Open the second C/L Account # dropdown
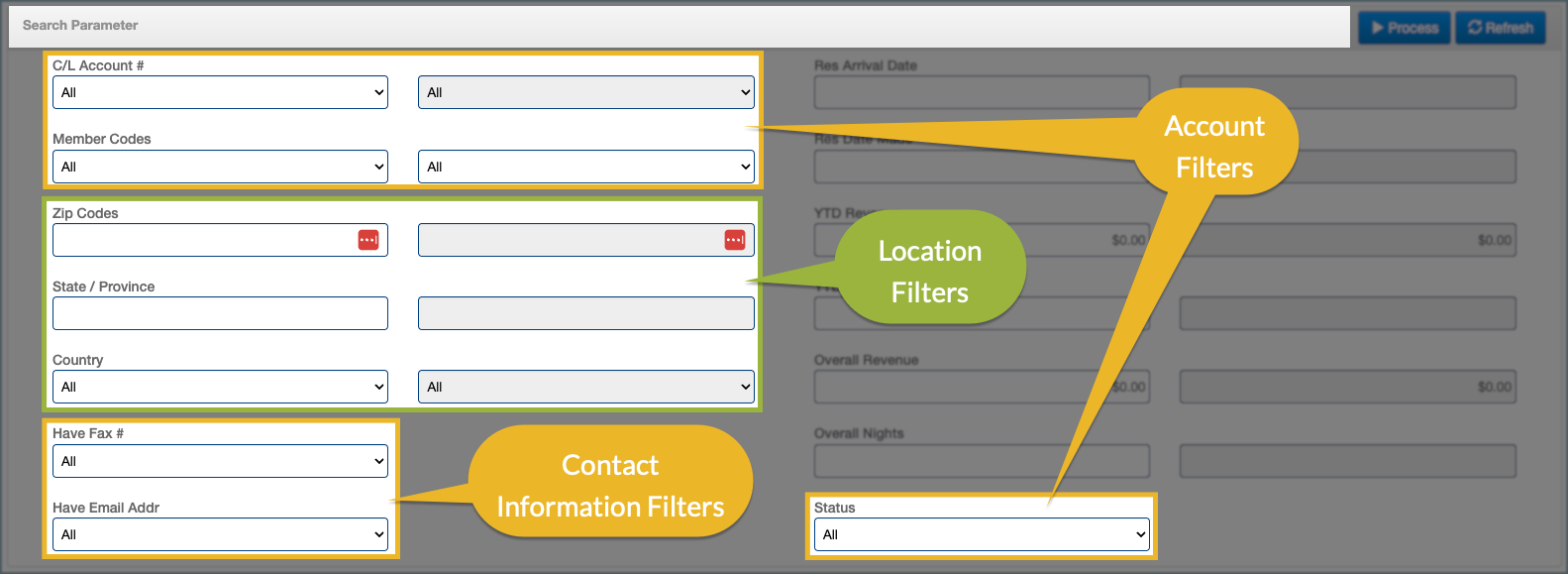Image resolution: width=1568 pixels, height=574 pixels. click(585, 92)
